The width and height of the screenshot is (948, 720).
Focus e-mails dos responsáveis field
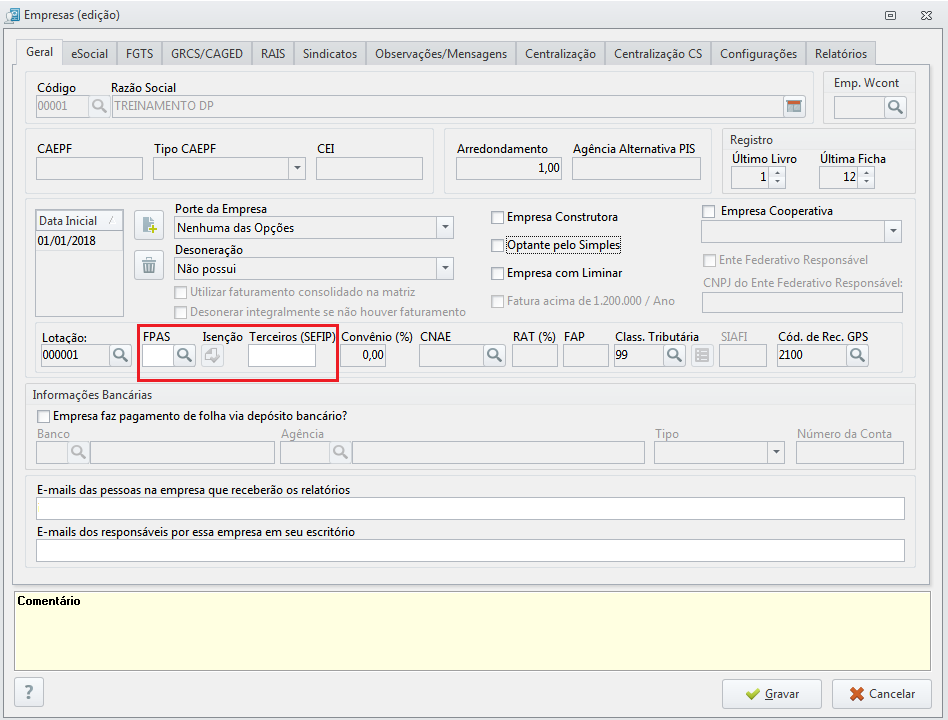point(470,551)
